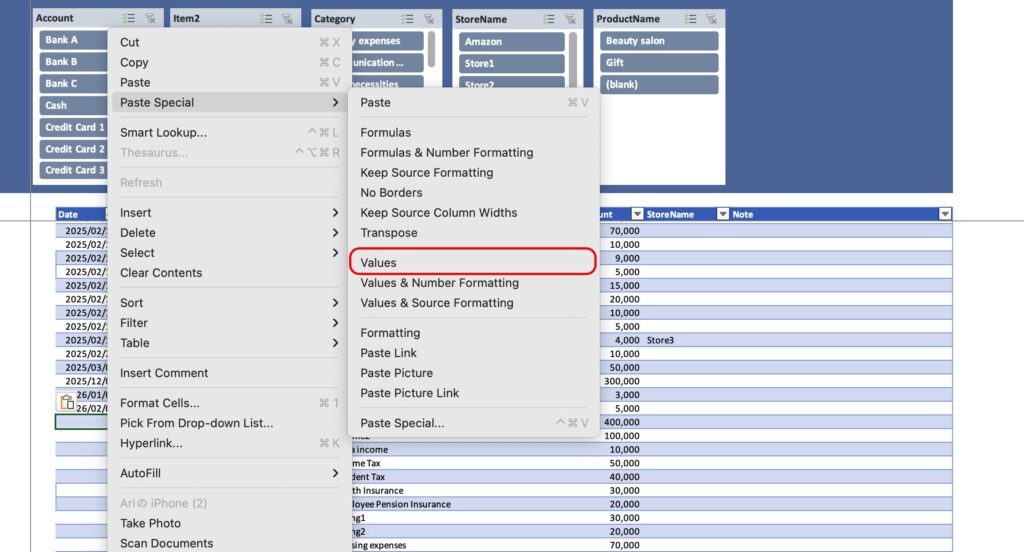Clear the filter on the Account slicer

[x=150, y=18]
